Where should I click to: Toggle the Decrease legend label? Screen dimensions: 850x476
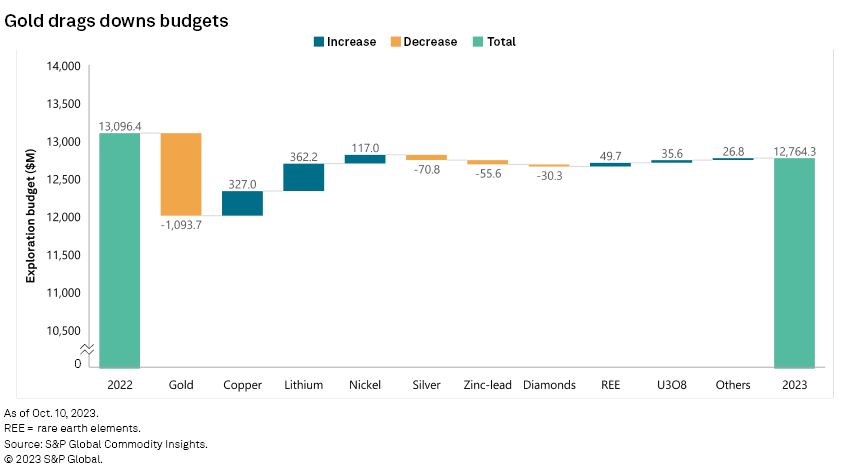tap(430, 42)
